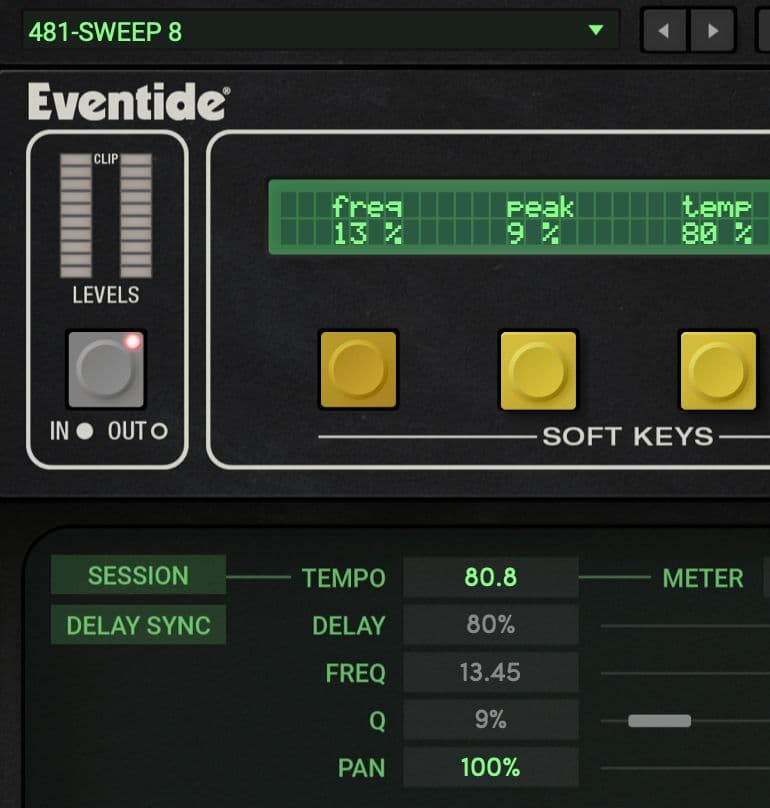Viewport: 770px width, 808px height.
Task: Click the FREQ value field 13.45
Action: (x=491, y=672)
